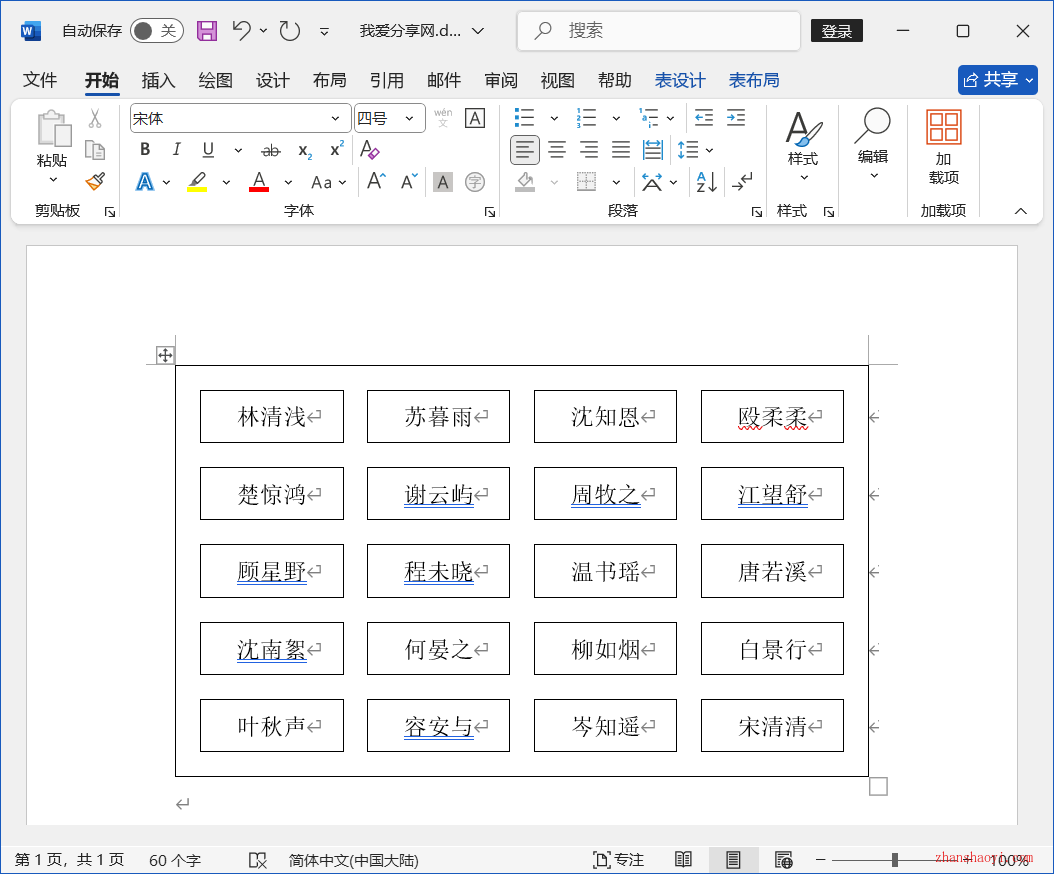Align text left

524,150
